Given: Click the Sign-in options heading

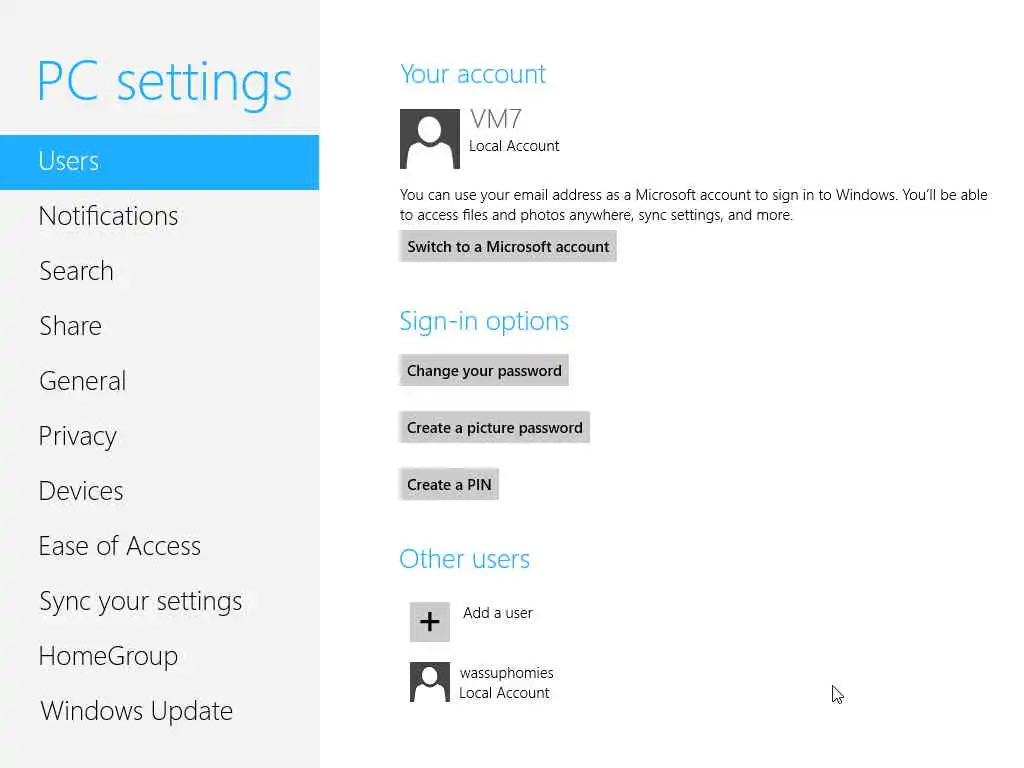Looking at the screenshot, I should pyautogui.click(x=484, y=321).
